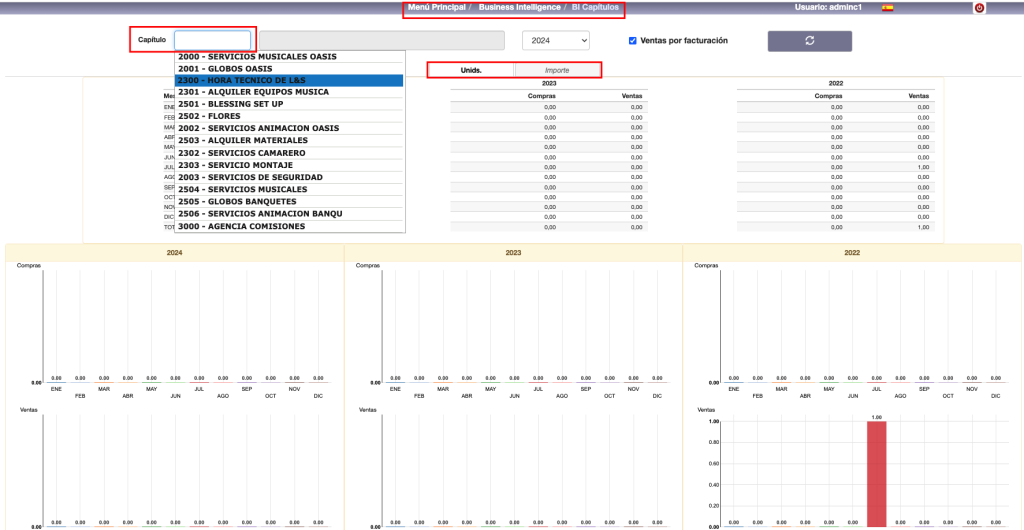The width and height of the screenshot is (1024, 530).
Task: Click the Capítulo input field
Action: coord(212,40)
